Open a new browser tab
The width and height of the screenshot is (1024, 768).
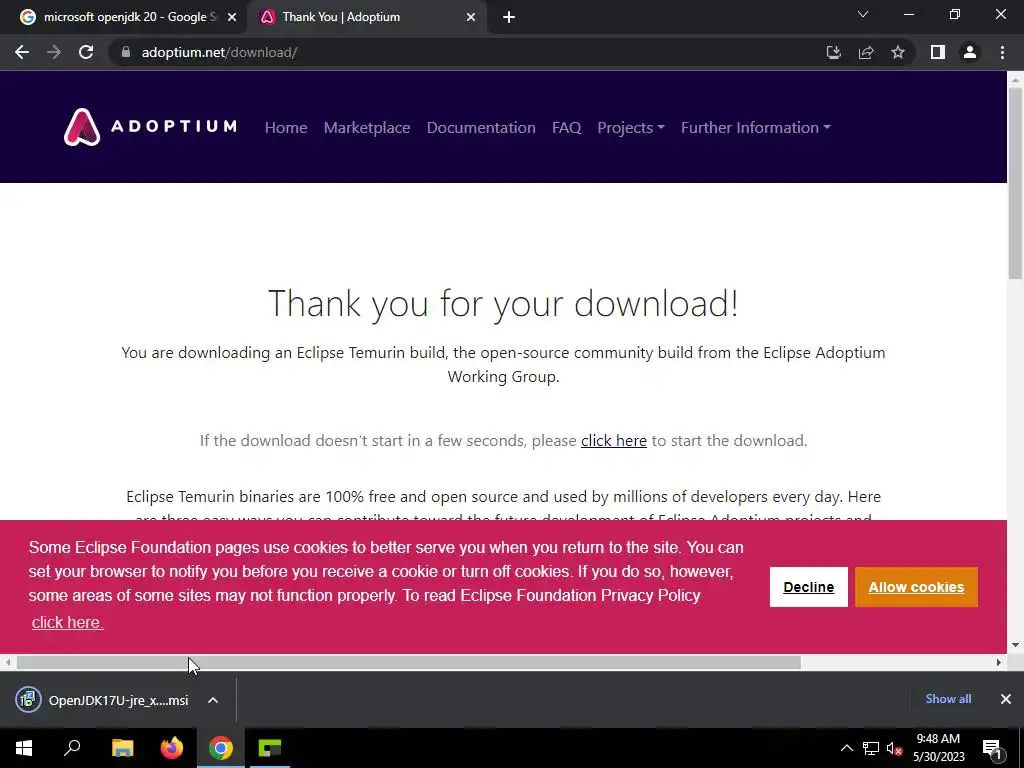509,17
